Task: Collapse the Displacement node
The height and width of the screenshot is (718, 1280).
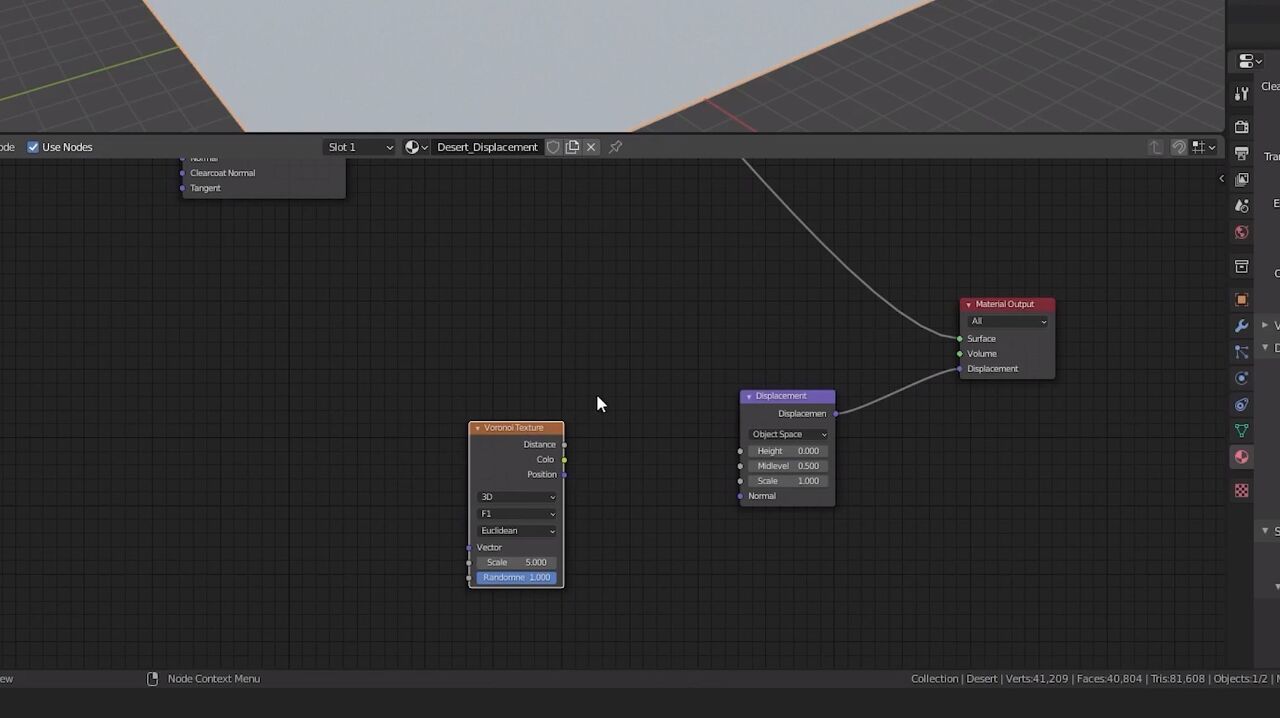Action: [x=749, y=396]
